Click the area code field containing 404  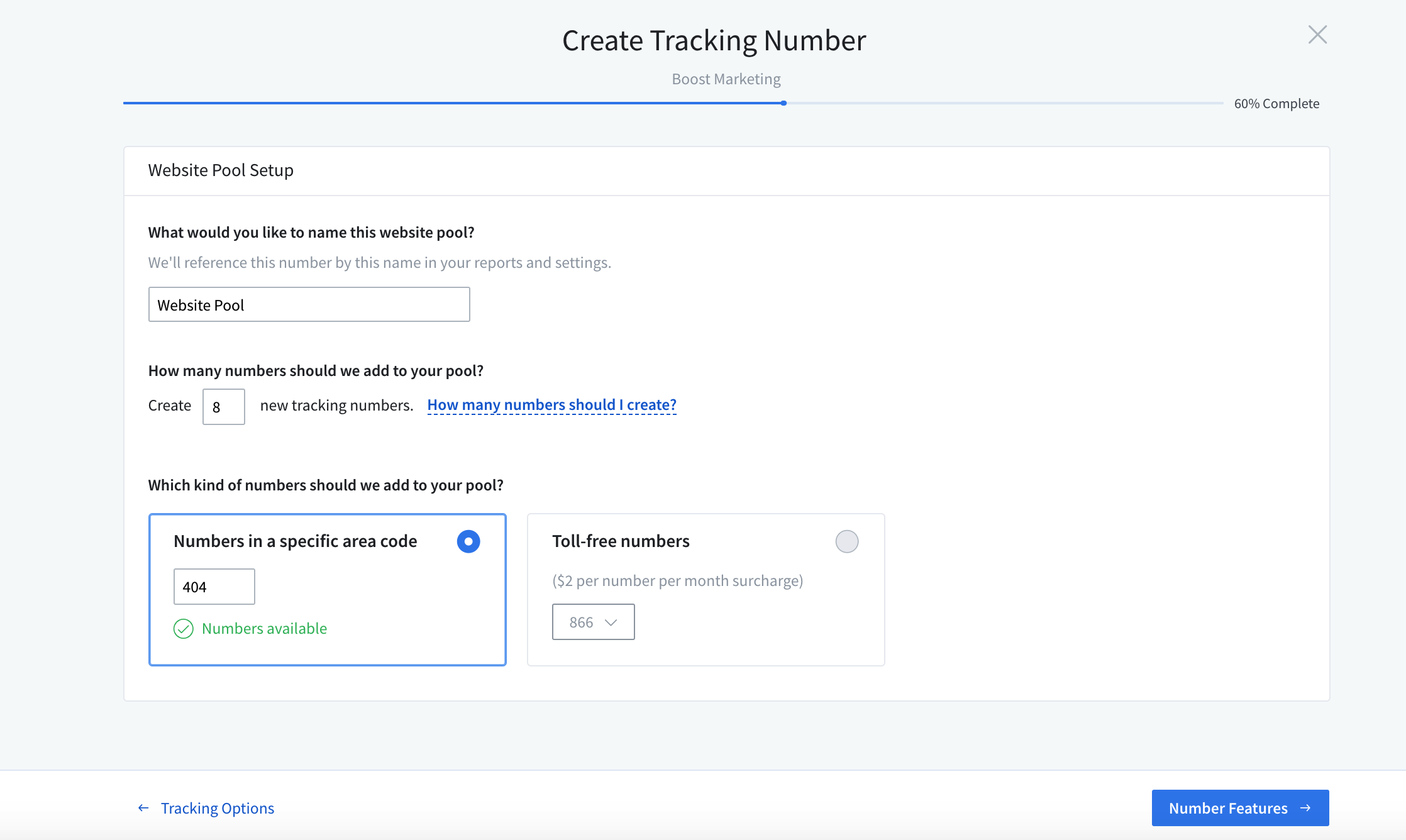(214, 586)
